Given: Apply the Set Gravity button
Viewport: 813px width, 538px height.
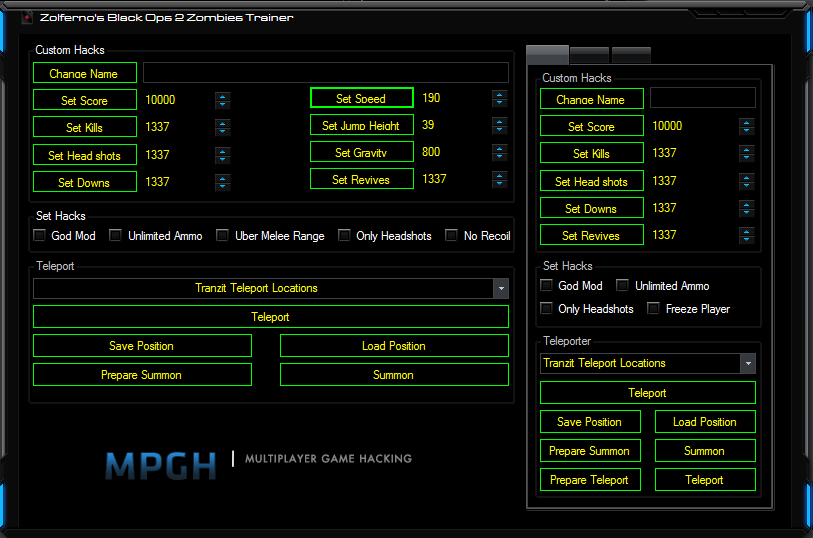Looking at the screenshot, I should coord(361,153).
